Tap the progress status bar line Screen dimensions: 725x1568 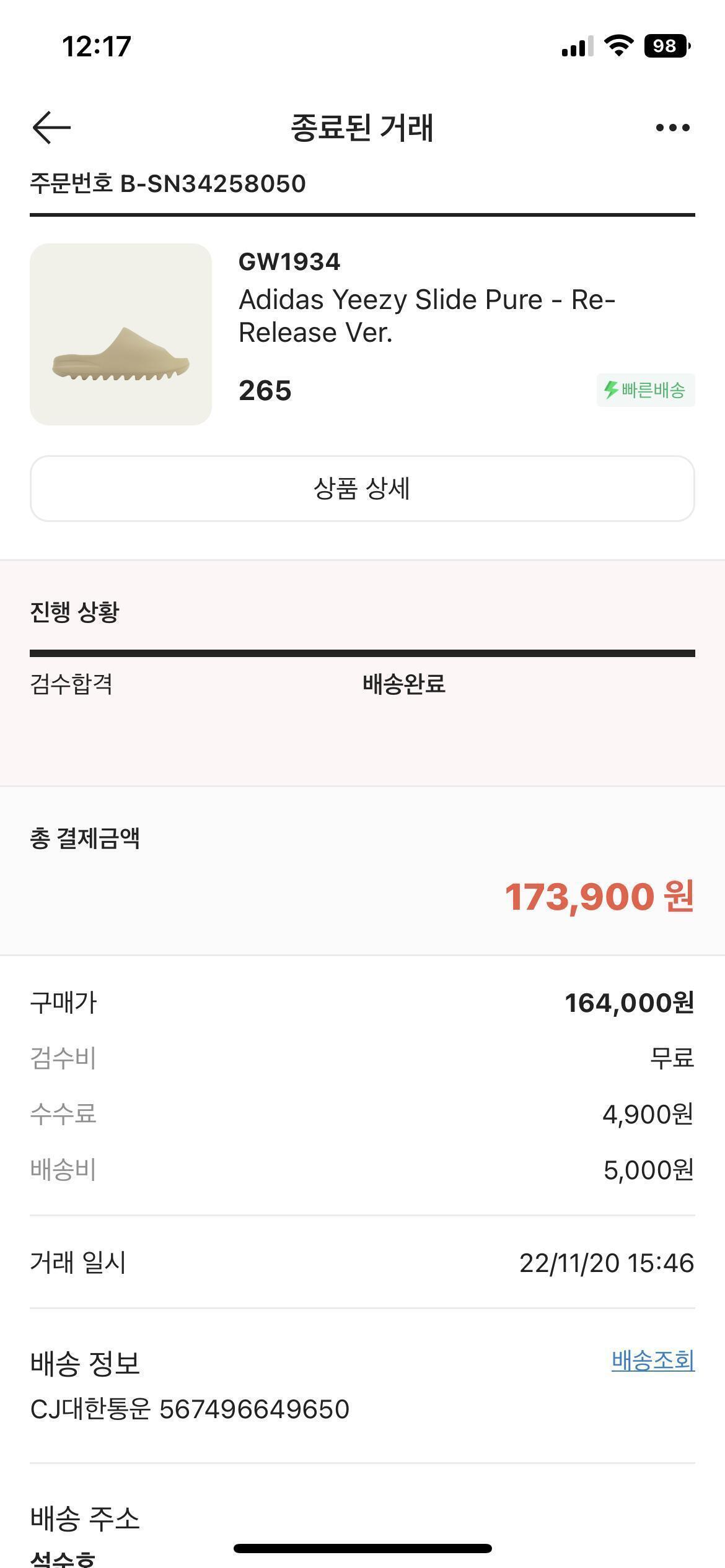point(362,653)
